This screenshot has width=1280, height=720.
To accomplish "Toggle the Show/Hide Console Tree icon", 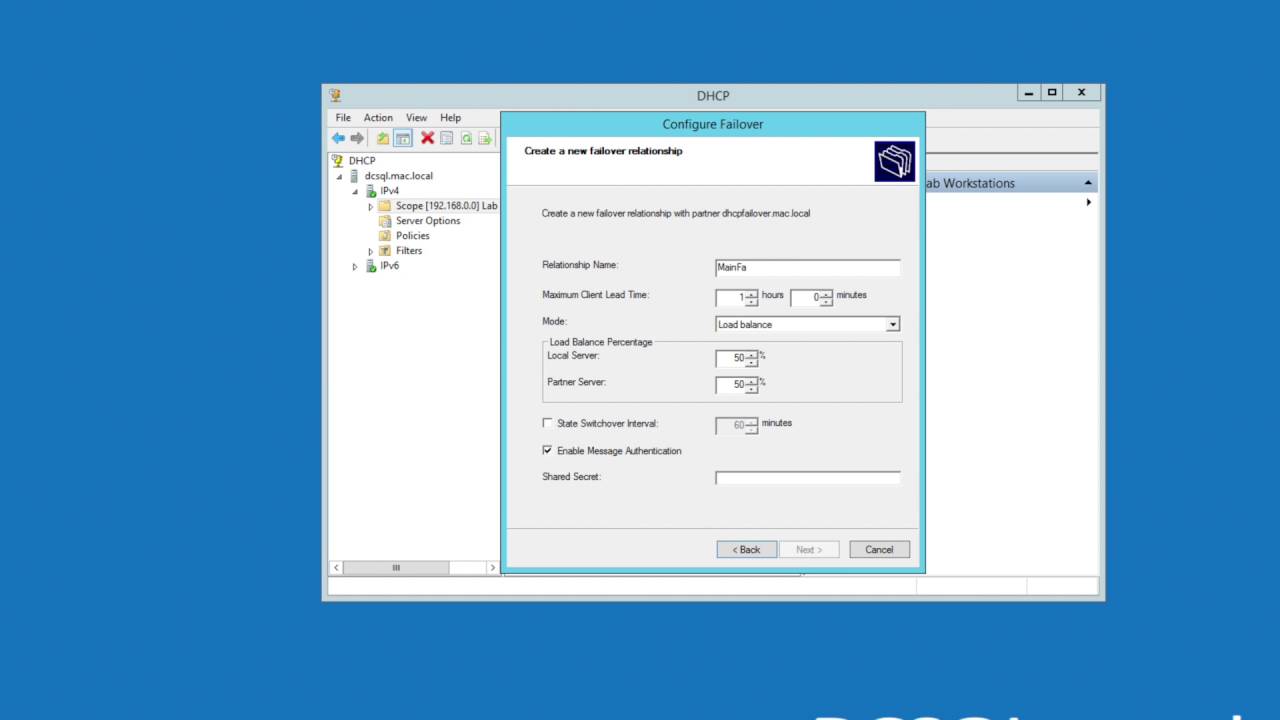I will pos(403,138).
